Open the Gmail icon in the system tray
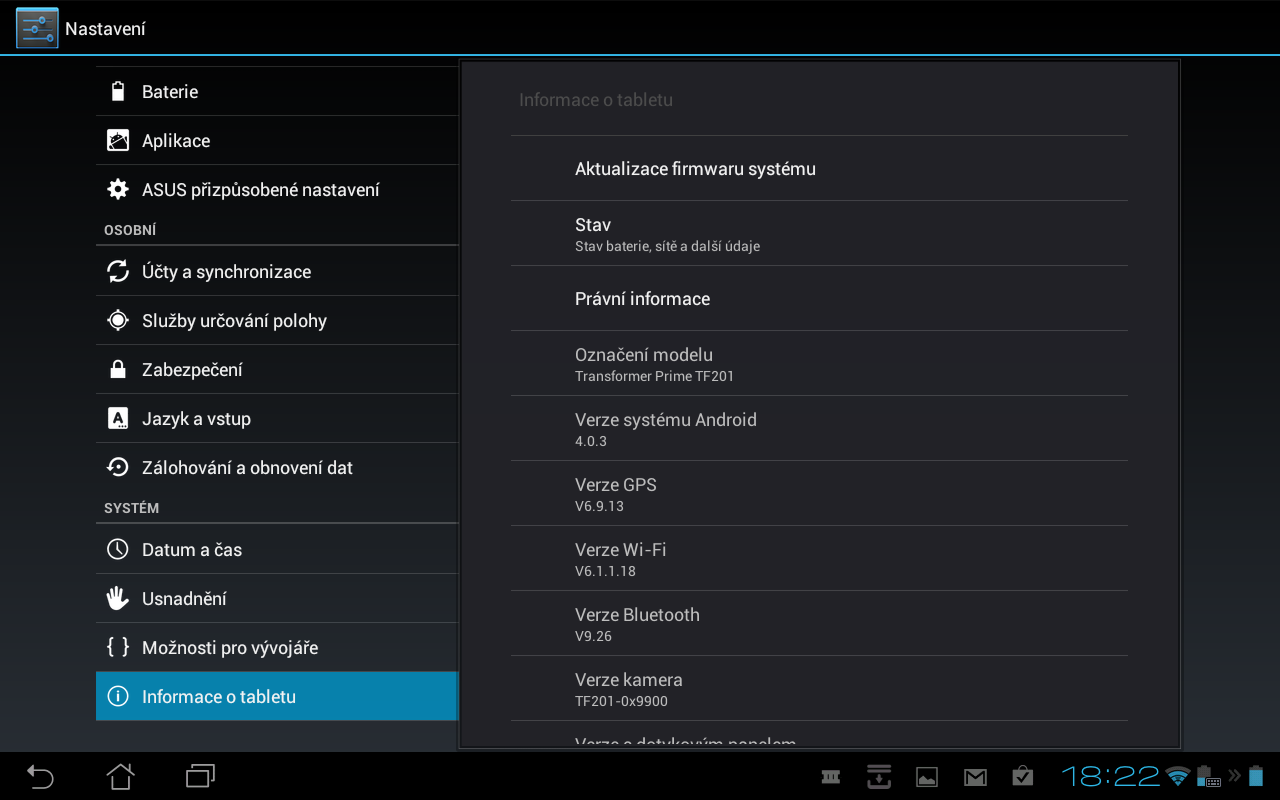Viewport: 1280px width, 800px height. [975, 776]
